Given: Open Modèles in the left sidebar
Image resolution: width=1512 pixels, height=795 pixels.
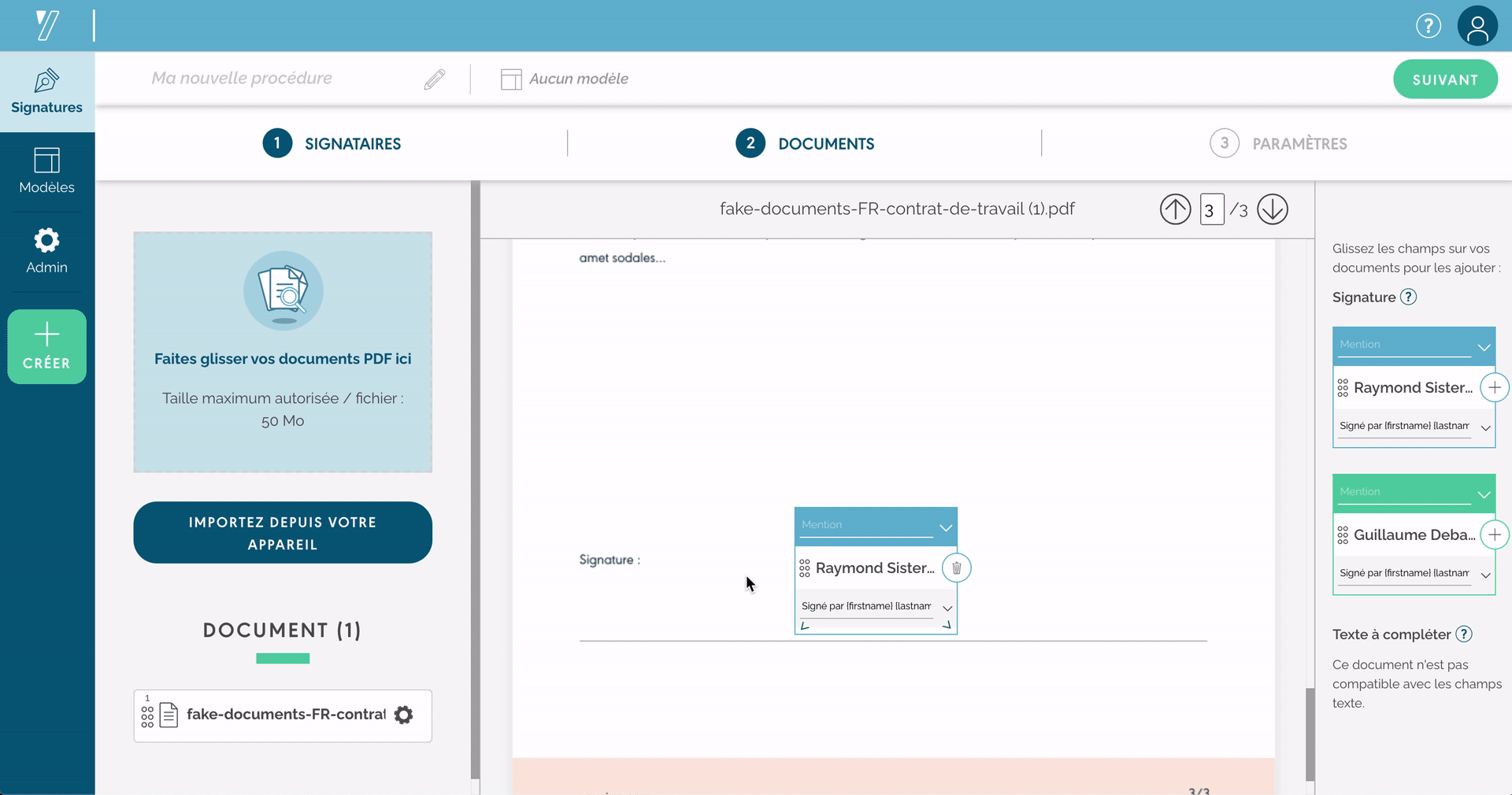Looking at the screenshot, I should tap(47, 171).
